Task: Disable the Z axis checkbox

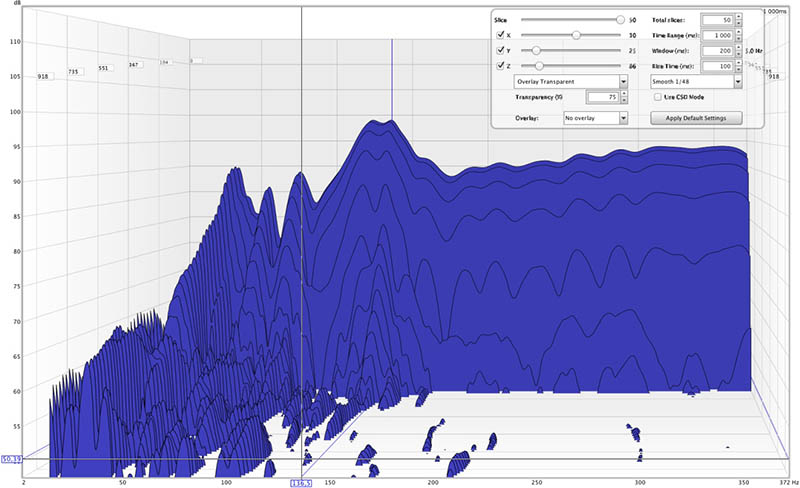Action: (501, 66)
